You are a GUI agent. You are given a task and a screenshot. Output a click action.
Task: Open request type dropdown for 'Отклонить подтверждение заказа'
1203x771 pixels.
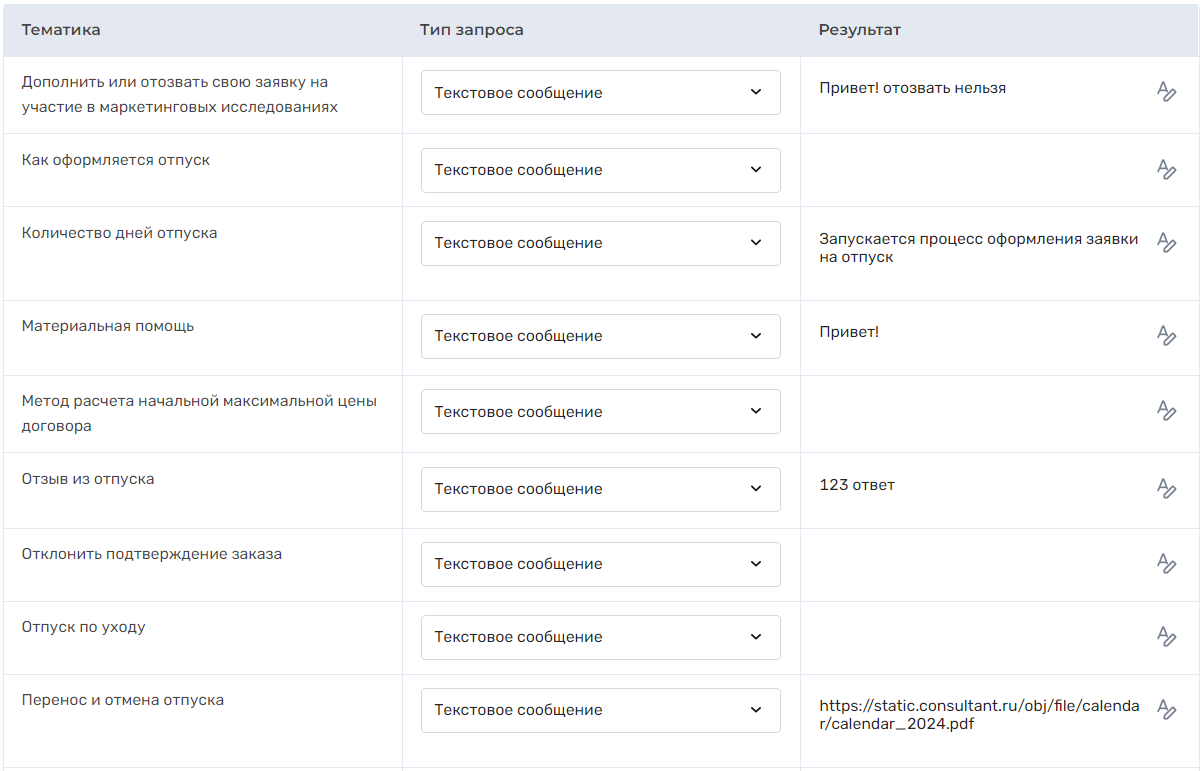600,564
